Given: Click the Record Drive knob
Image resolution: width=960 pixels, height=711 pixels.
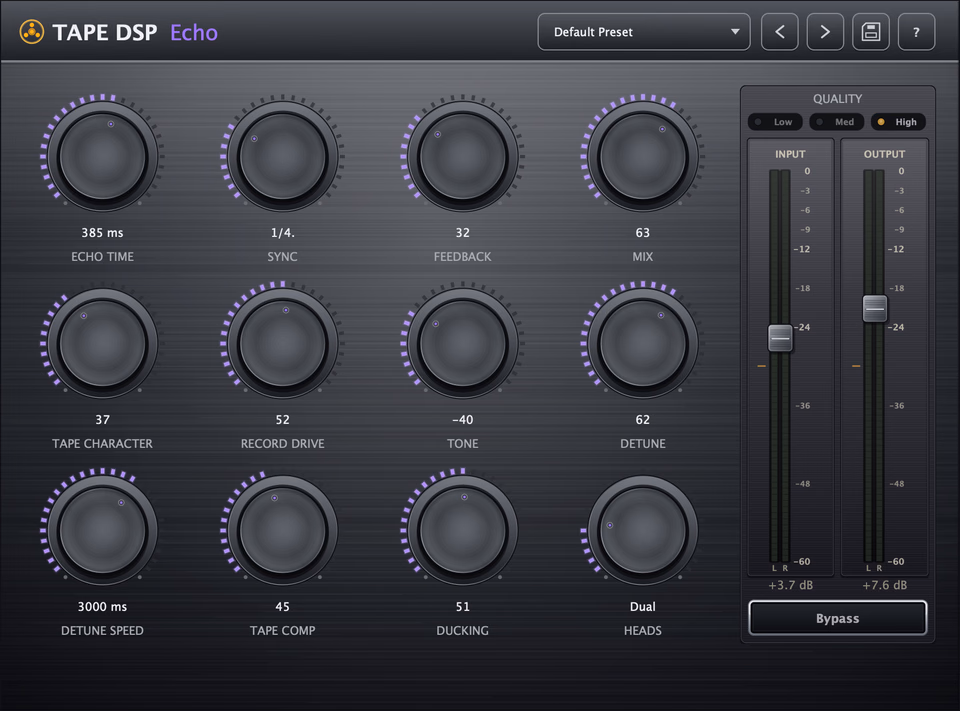Looking at the screenshot, I should click(282, 344).
